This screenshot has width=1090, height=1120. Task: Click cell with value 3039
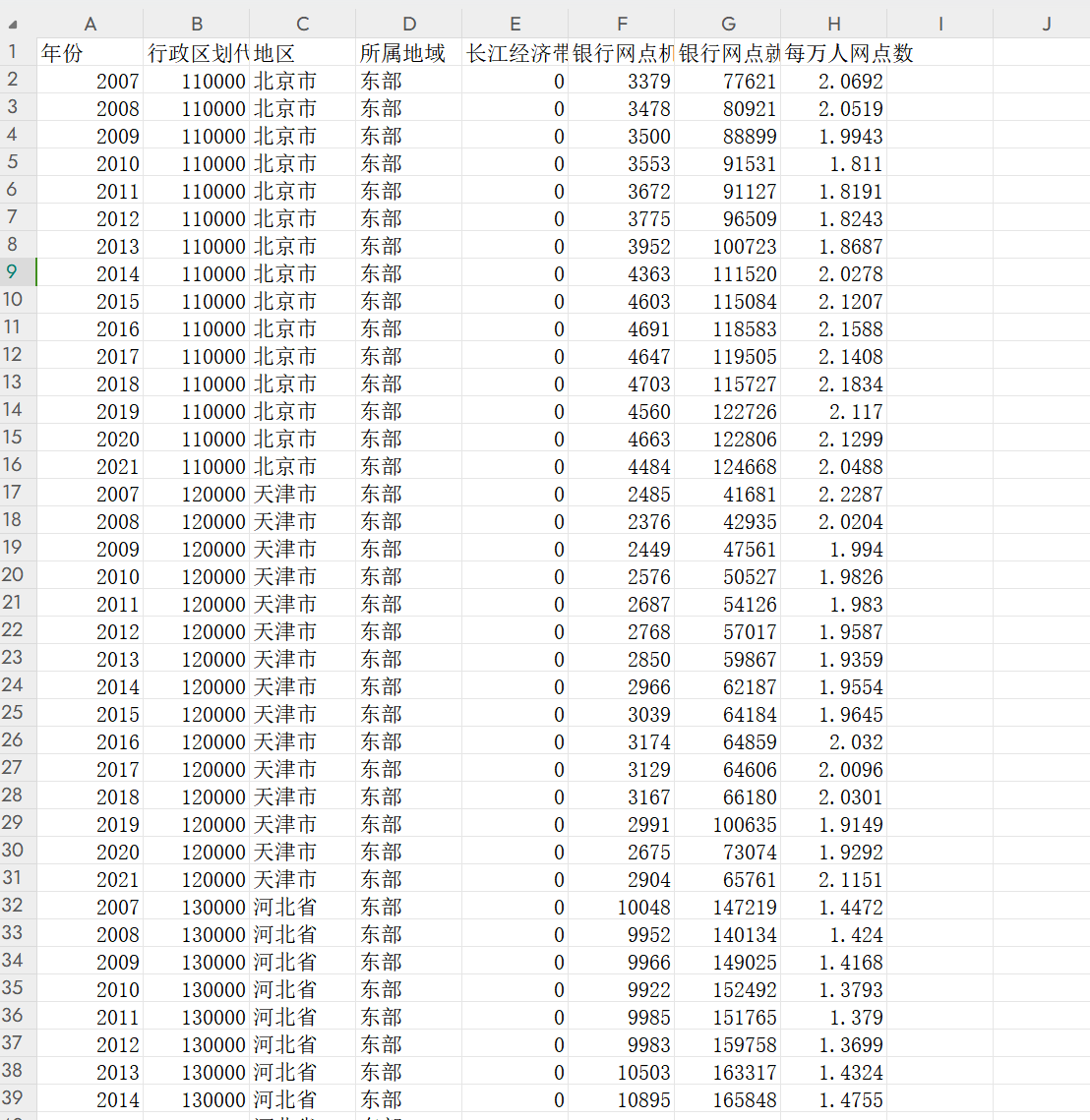click(622, 714)
